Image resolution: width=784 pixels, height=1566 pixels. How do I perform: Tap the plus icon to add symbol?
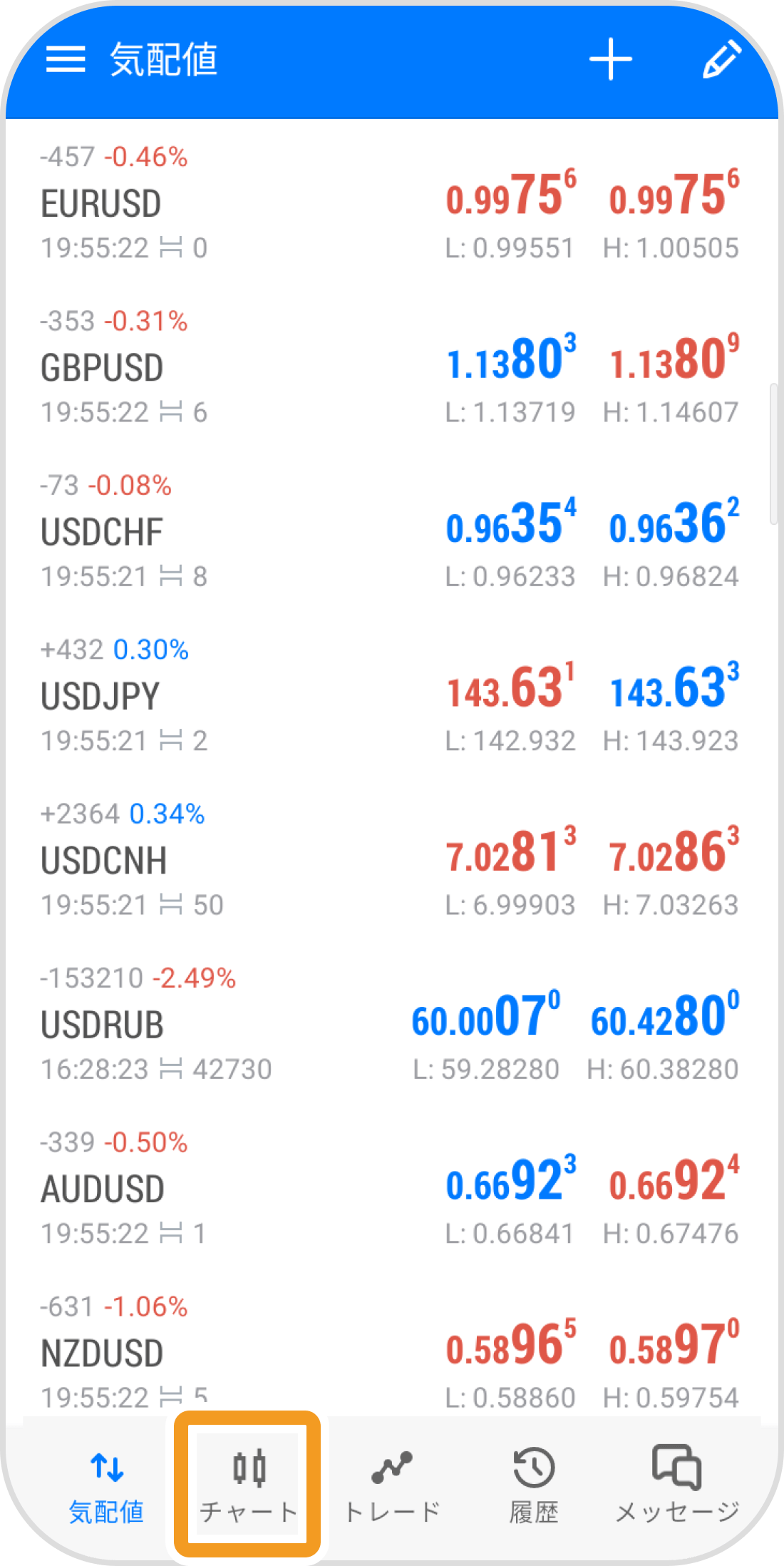point(611,59)
